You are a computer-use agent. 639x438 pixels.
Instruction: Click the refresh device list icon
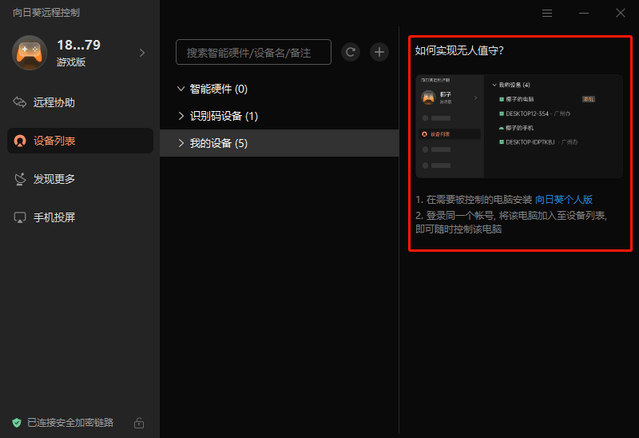(x=350, y=52)
